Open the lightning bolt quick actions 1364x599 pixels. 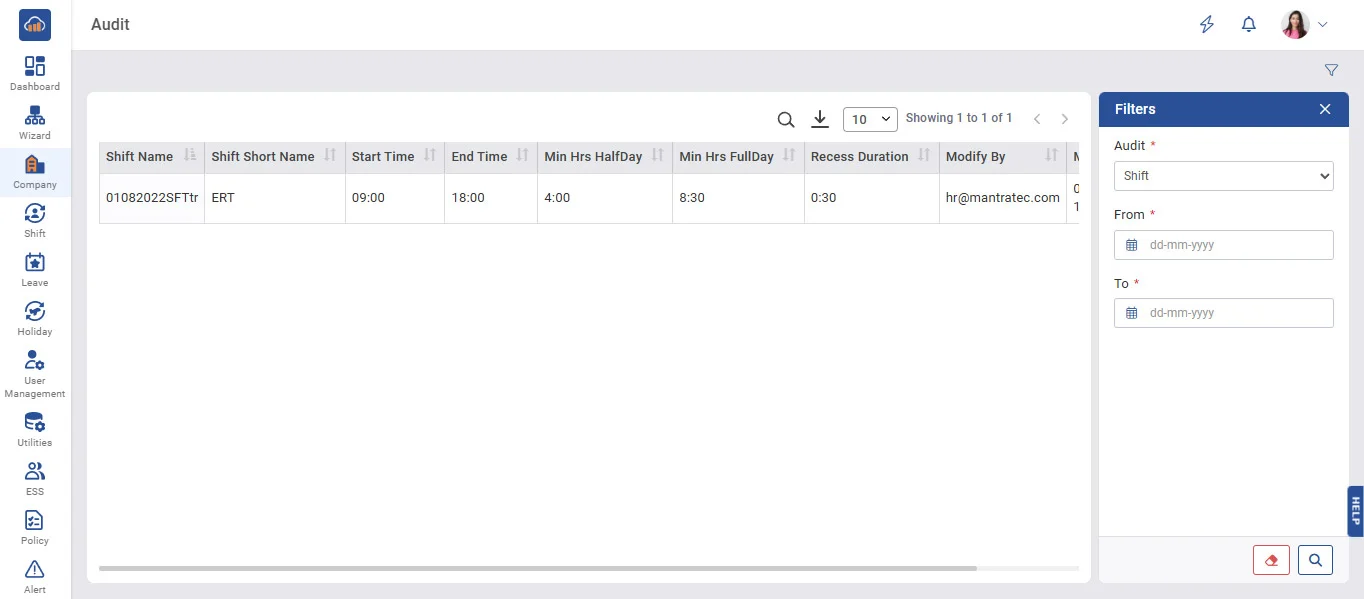tap(1207, 25)
